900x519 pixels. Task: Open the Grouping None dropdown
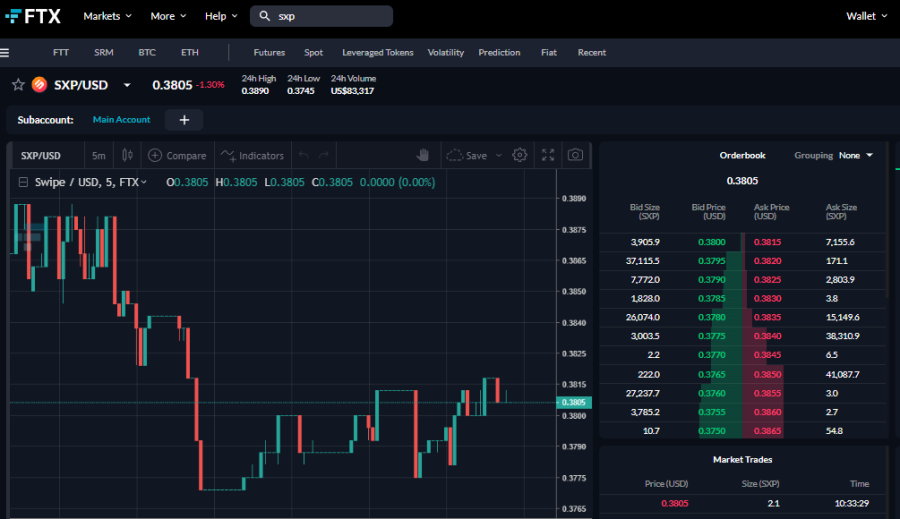(855, 156)
